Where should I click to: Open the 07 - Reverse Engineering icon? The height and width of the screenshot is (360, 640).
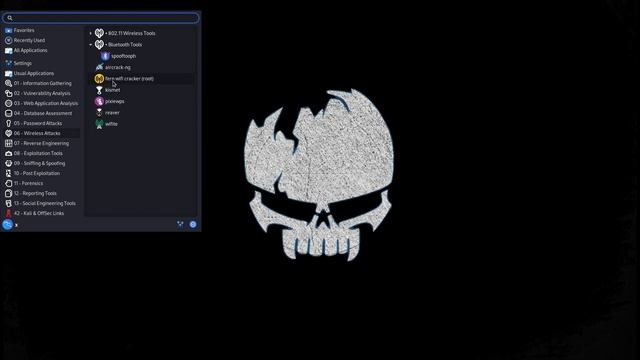(x=8, y=143)
